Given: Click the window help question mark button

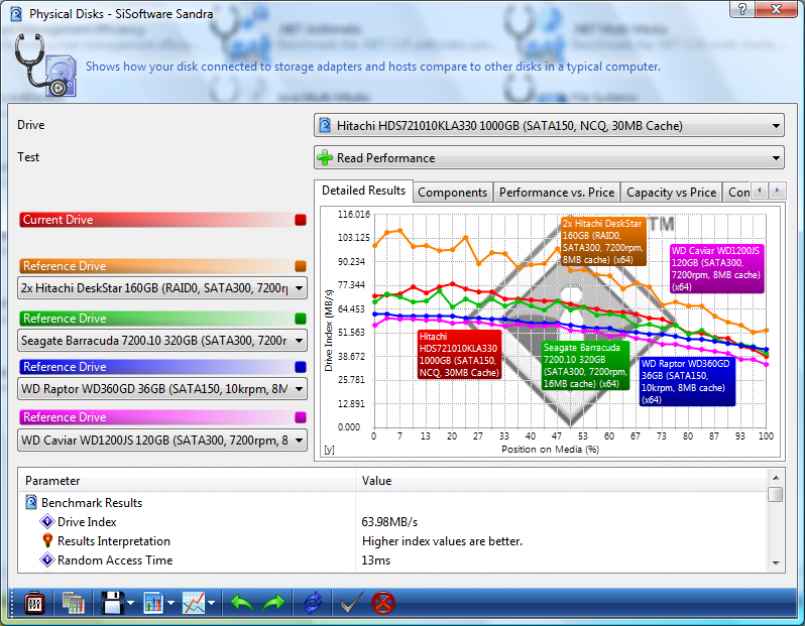Looking at the screenshot, I should (x=742, y=9).
